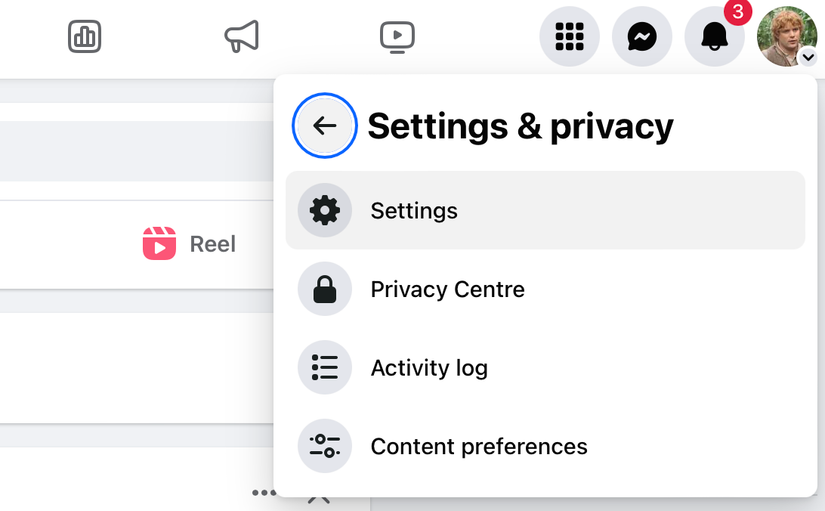Select the Content preferences label

pyautogui.click(x=479, y=446)
